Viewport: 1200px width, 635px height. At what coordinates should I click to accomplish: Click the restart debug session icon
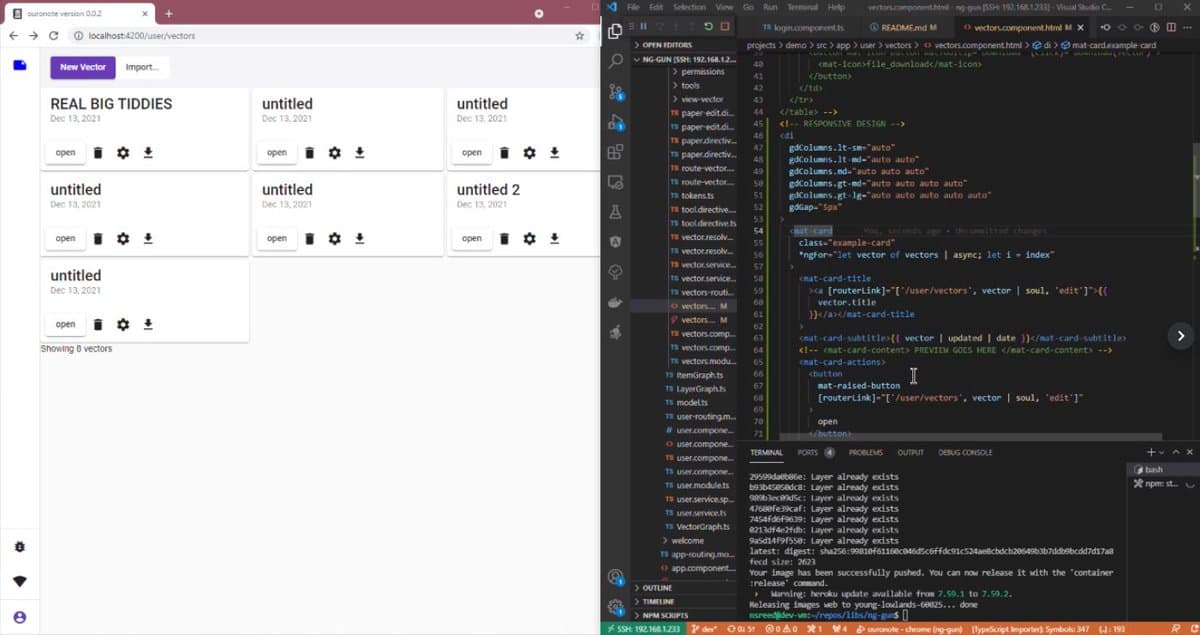(x=709, y=27)
